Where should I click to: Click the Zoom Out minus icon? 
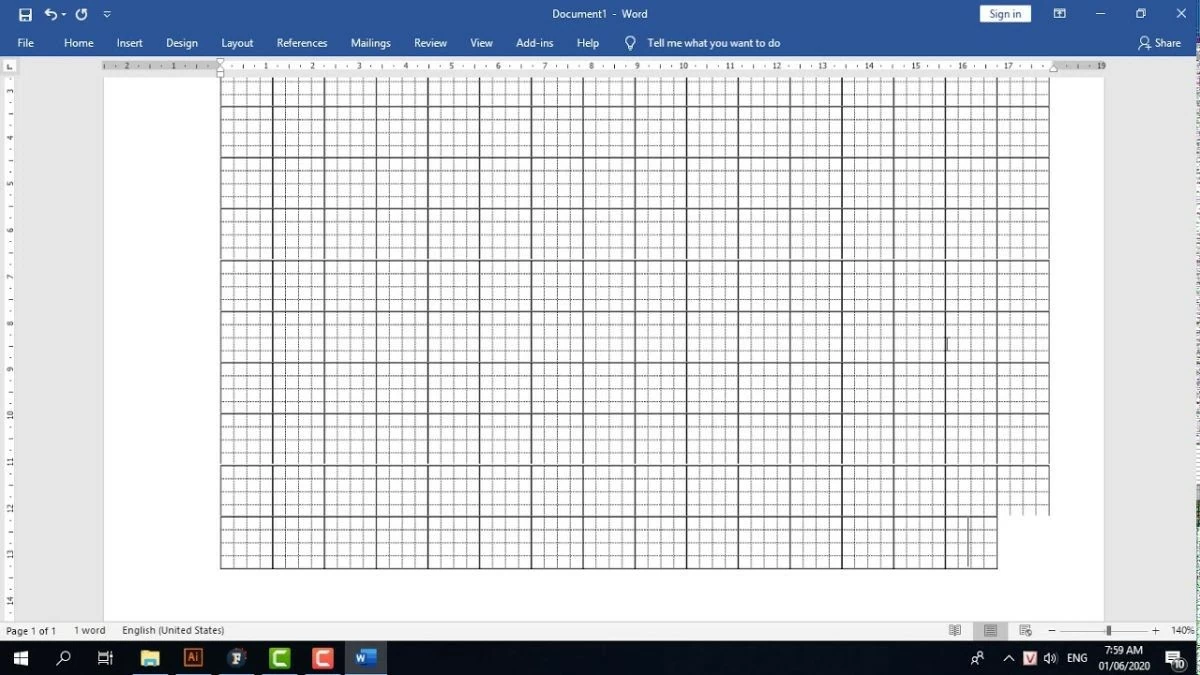[x=1052, y=631]
